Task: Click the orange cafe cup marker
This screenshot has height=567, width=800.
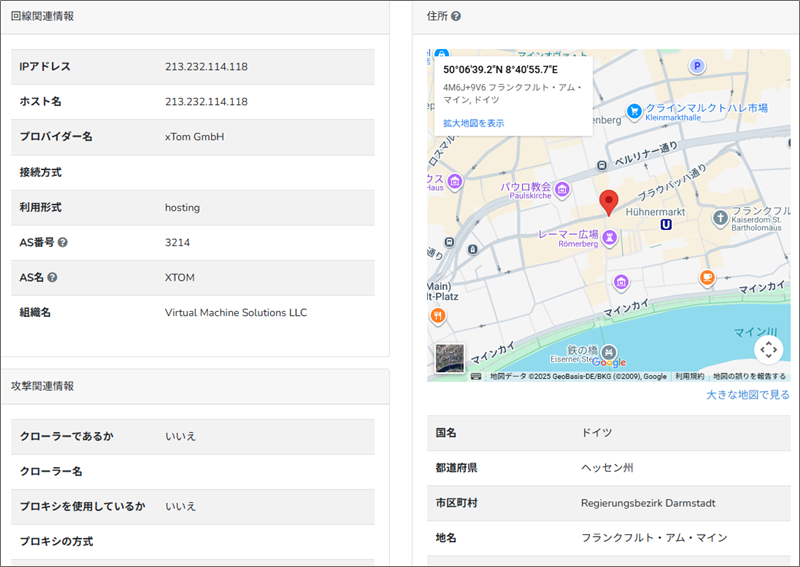Action: coord(707,277)
